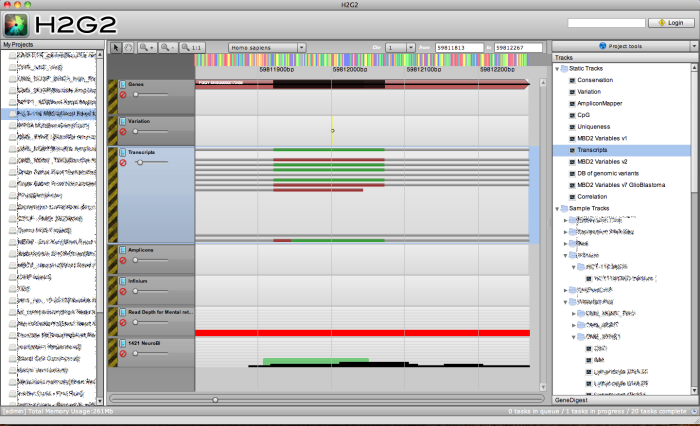Screen dimensions: 700x426
Task: Remove the Amplicons track with red icon
Action: click(x=124, y=260)
